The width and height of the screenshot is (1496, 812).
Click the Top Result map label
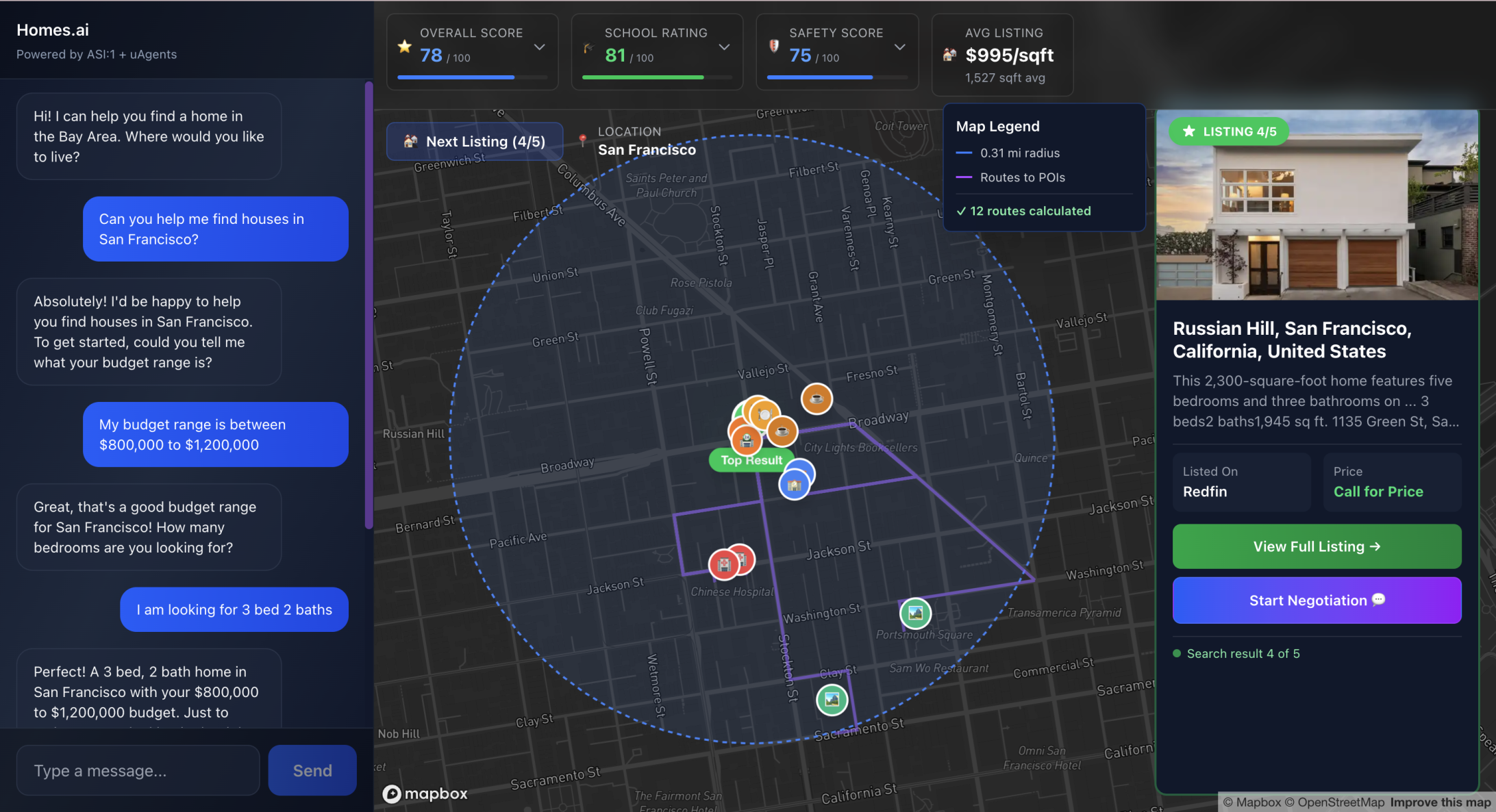coord(751,460)
